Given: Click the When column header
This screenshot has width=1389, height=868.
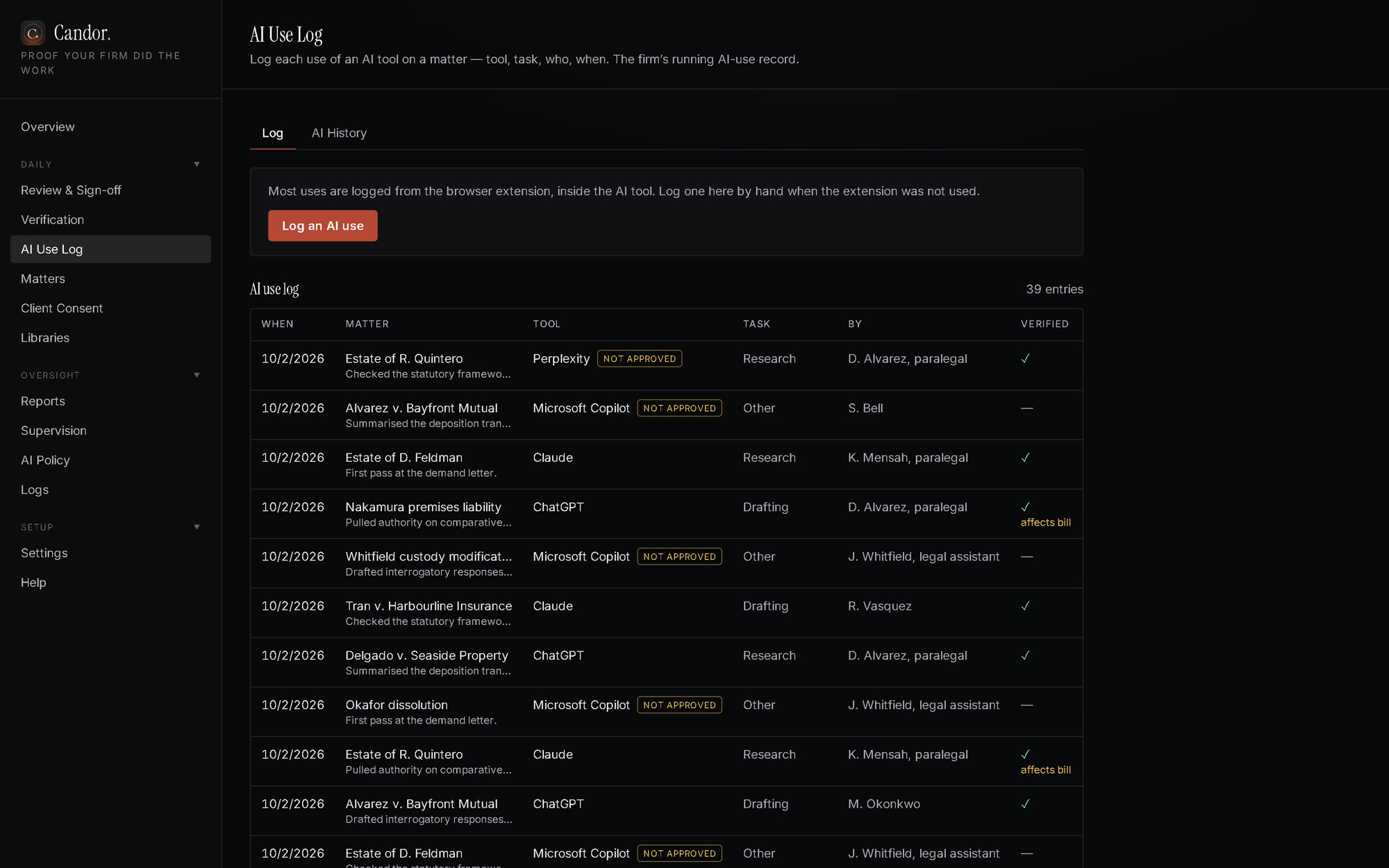Looking at the screenshot, I should pyautogui.click(x=277, y=324).
